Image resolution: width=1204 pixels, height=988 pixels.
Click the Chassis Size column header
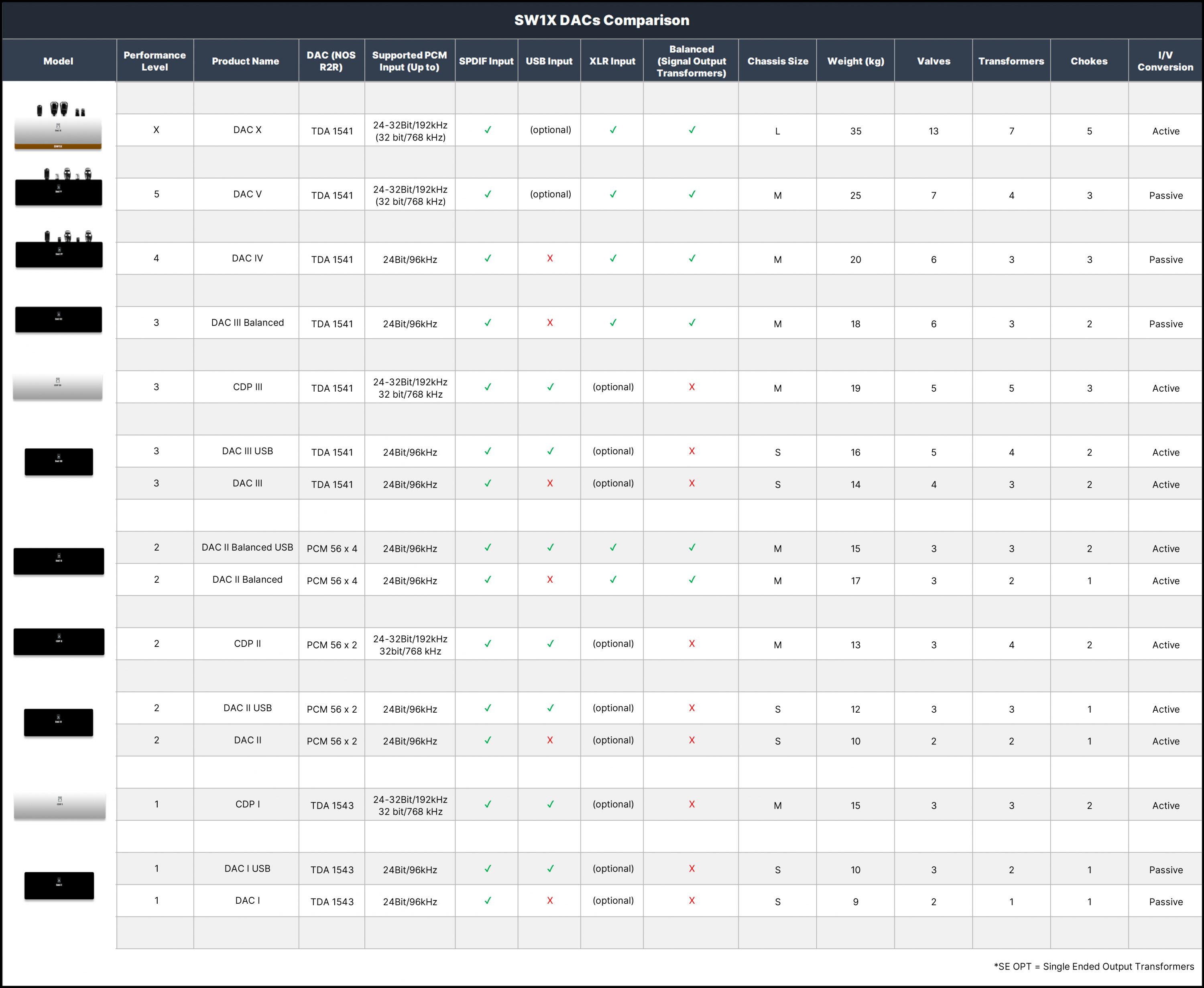tap(778, 61)
